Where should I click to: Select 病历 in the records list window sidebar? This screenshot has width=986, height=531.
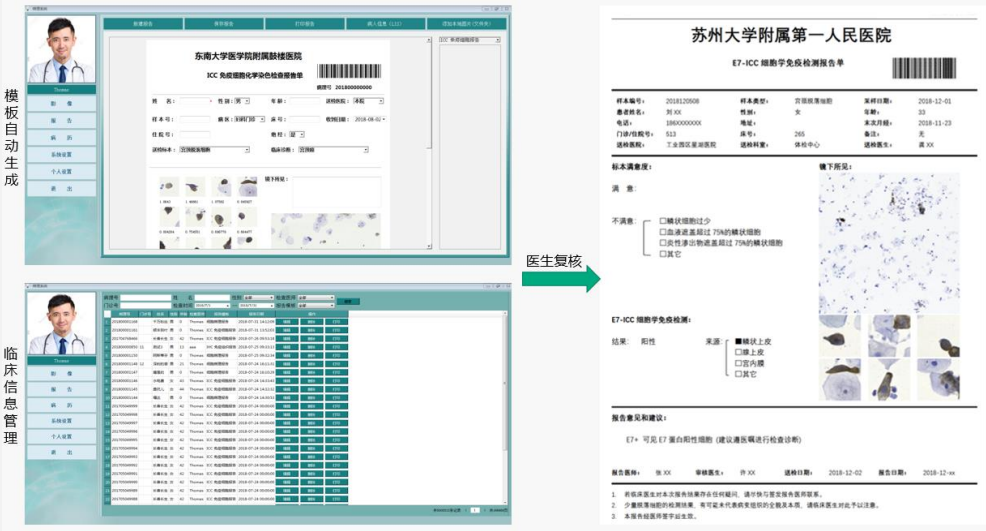click(x=62, y=405)
